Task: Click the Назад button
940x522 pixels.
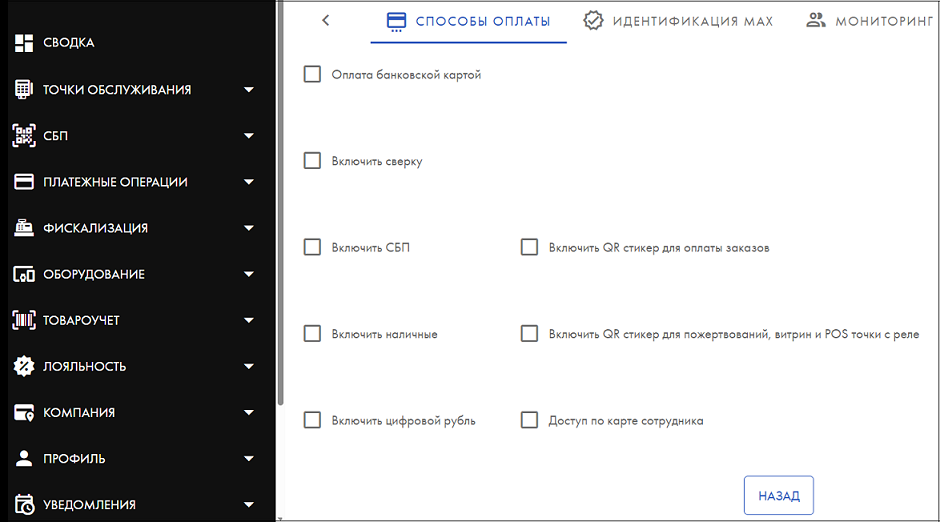Action: click(x=779, y=496)
